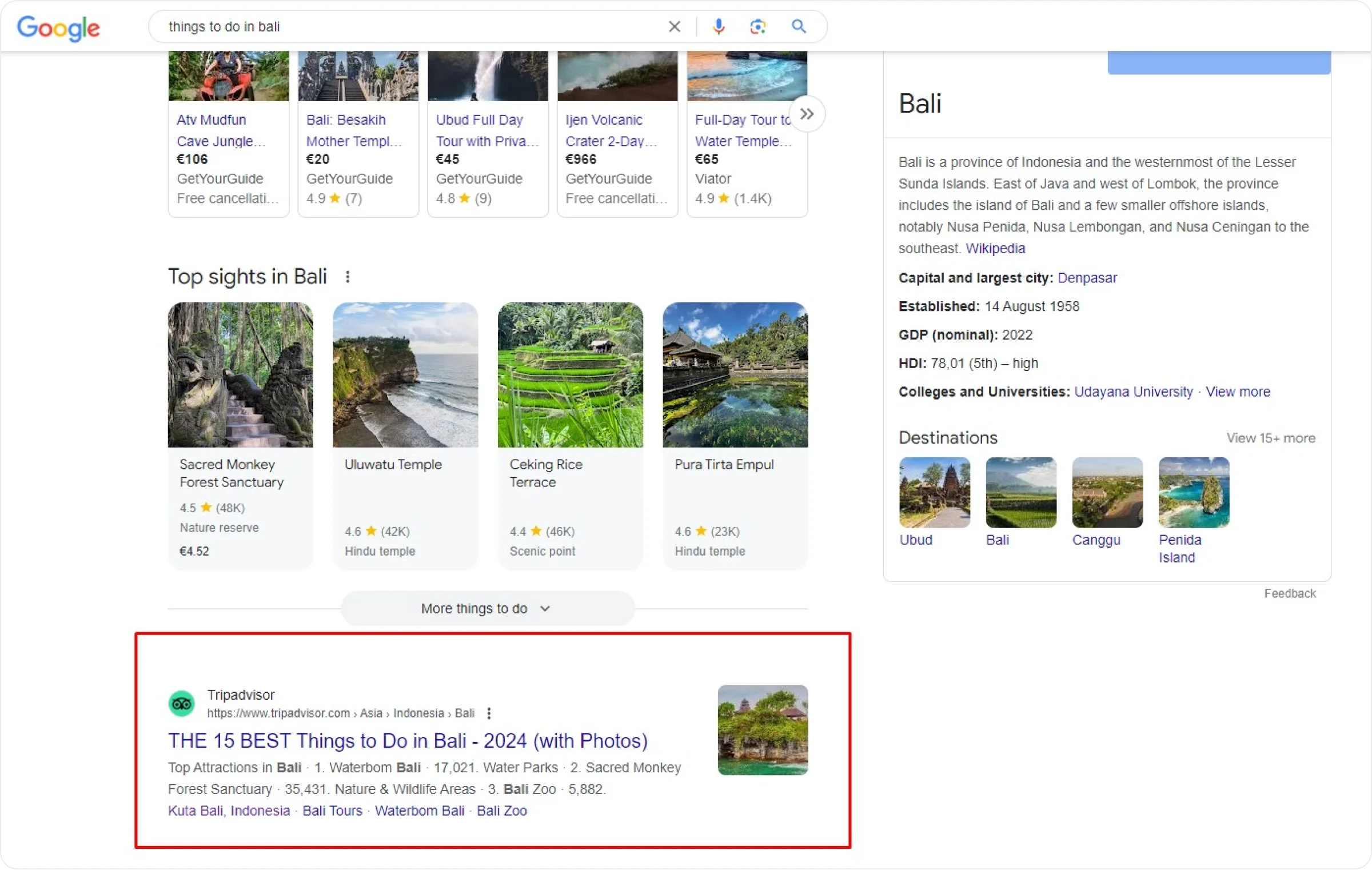Open Tripadvisor result three-dot menu
Viewport: 1372px width, 870px height.
[489, 713]
